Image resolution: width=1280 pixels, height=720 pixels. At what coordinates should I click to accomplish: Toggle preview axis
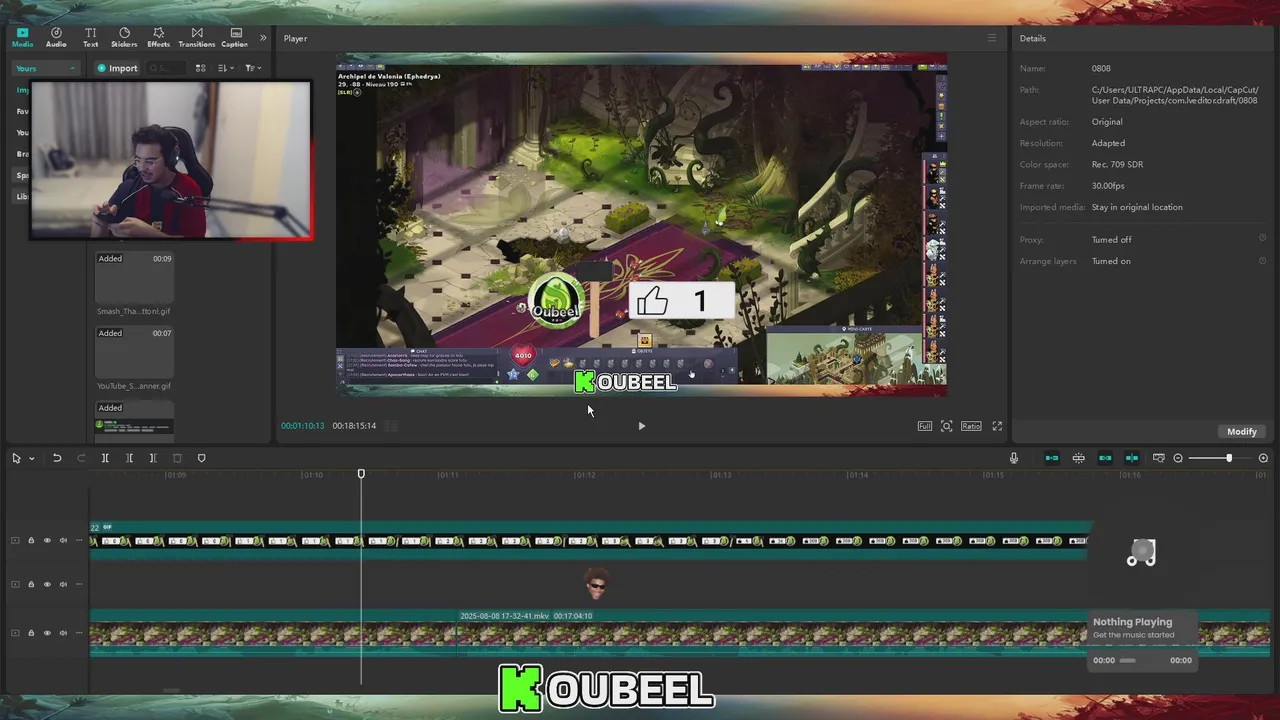coord(1132,458)
